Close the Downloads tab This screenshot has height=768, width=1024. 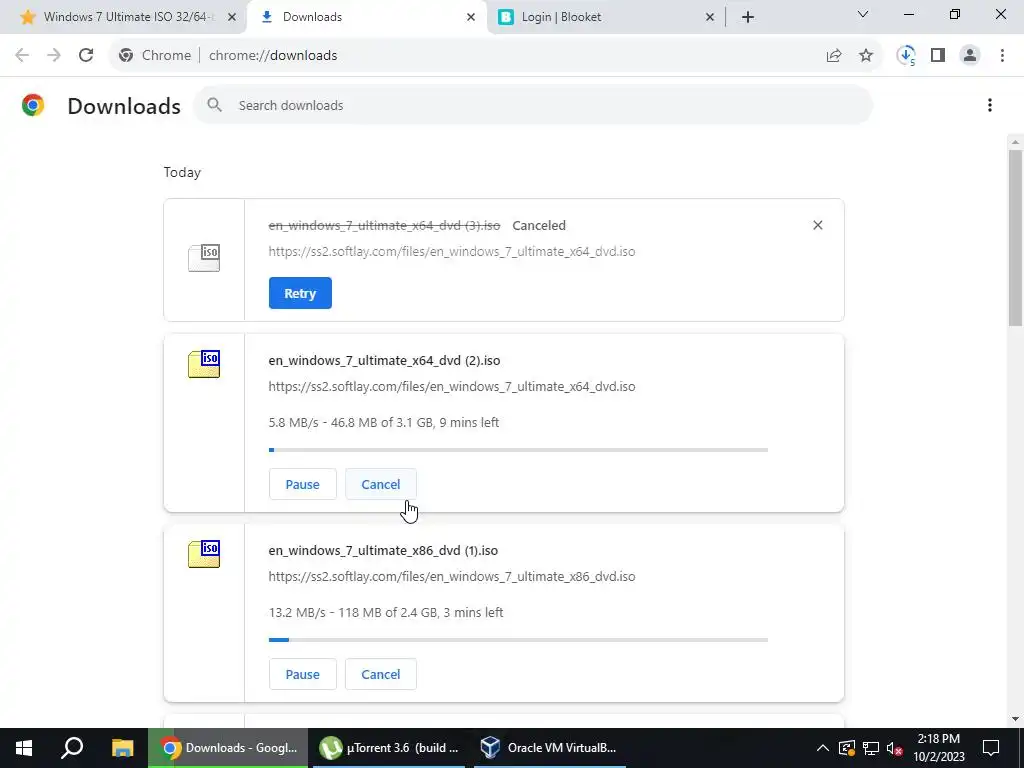tap(471, 18)
